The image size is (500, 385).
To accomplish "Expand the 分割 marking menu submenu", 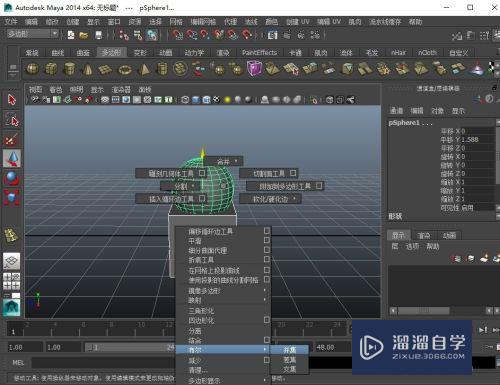I will pos(181,186).
